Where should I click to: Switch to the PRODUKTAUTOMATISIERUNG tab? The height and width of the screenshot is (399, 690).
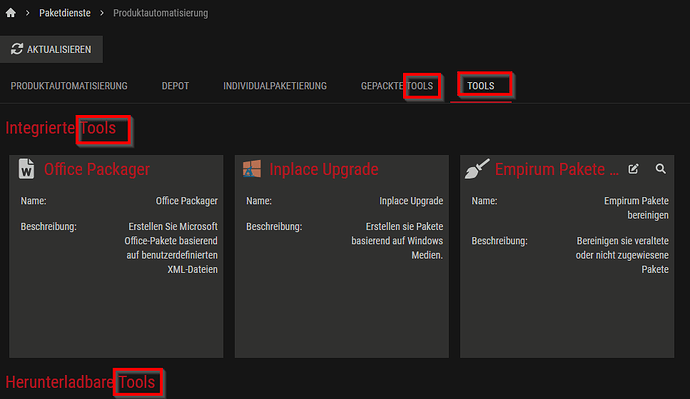(x=69, y=86)
